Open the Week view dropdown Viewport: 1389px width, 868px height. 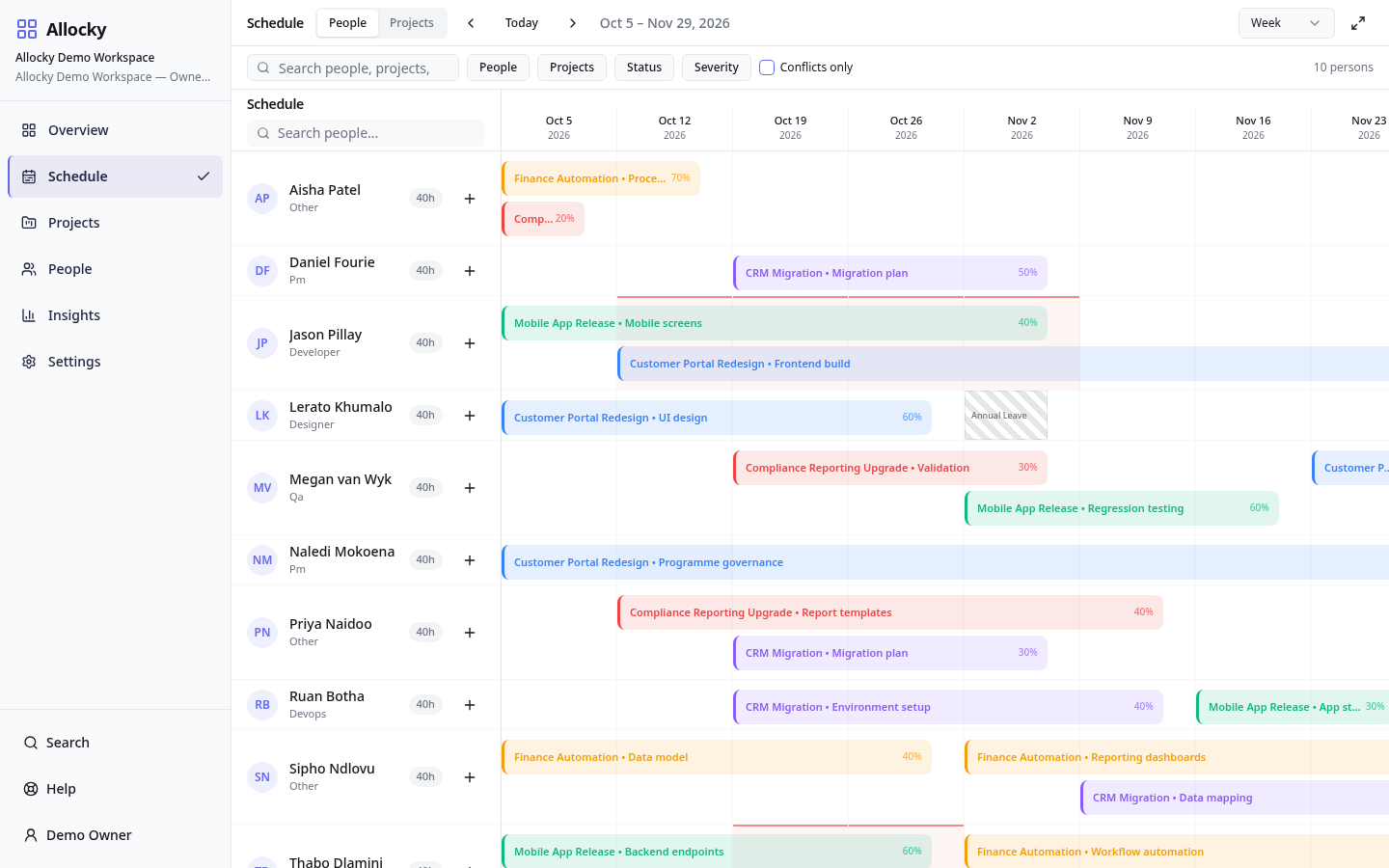point(1286,23)
